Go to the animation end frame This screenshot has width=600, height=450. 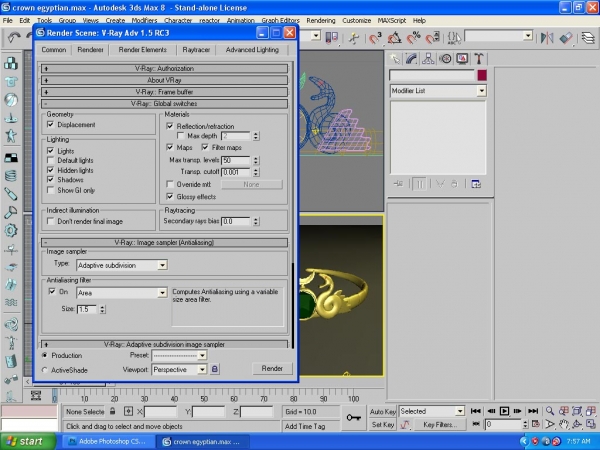(x=533, y=411)
